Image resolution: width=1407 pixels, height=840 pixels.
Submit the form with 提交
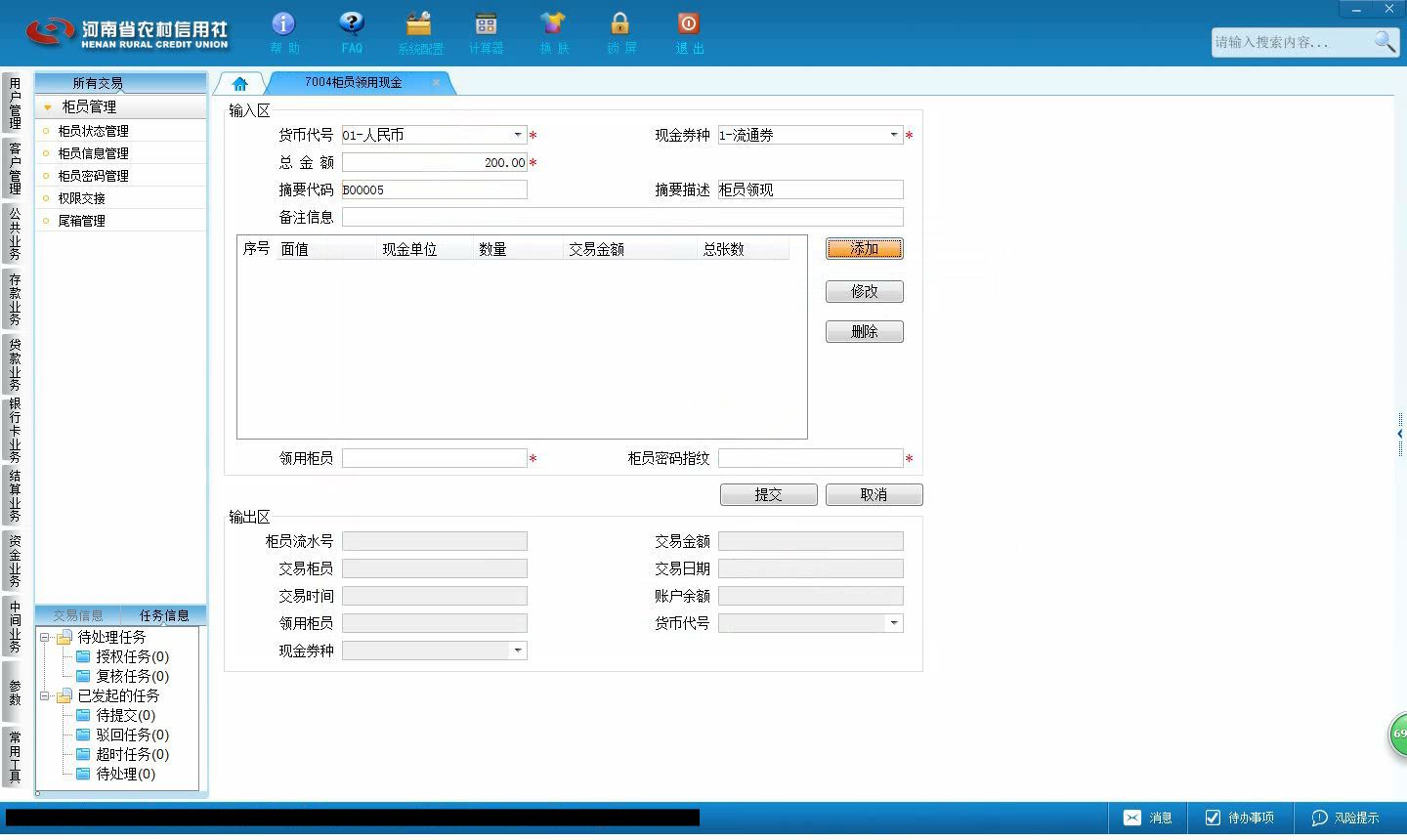tap(769, 495)
